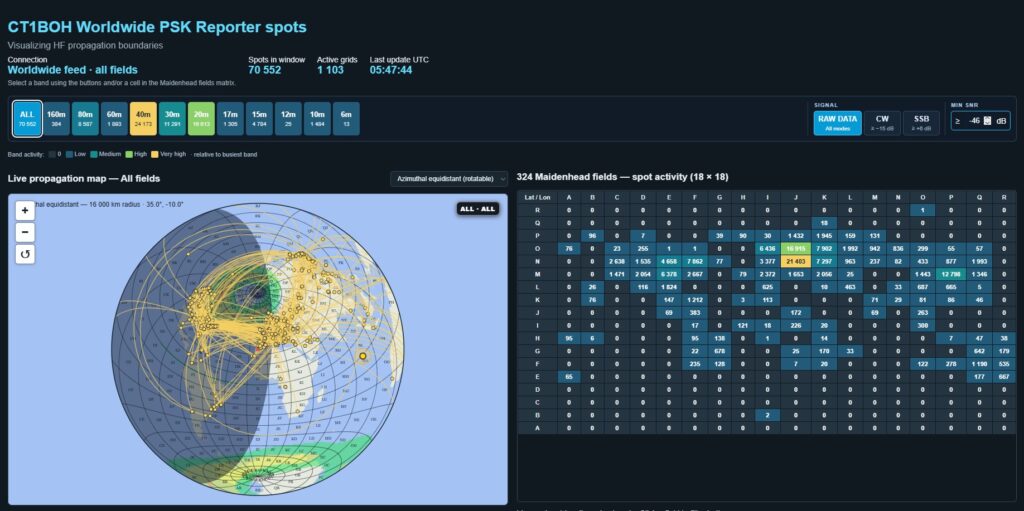Select the 17m band
Image resolution: width=1024 pixels, height=511 pixels.
click(x=230, y=118)
